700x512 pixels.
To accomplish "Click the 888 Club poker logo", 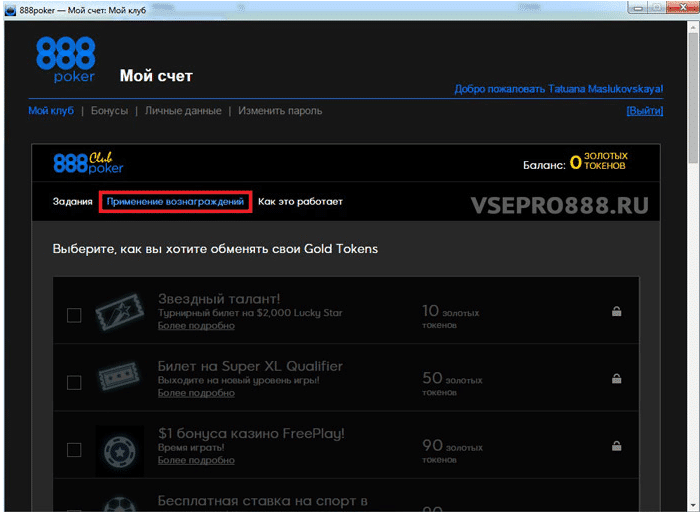I will [x=88, y=163].
